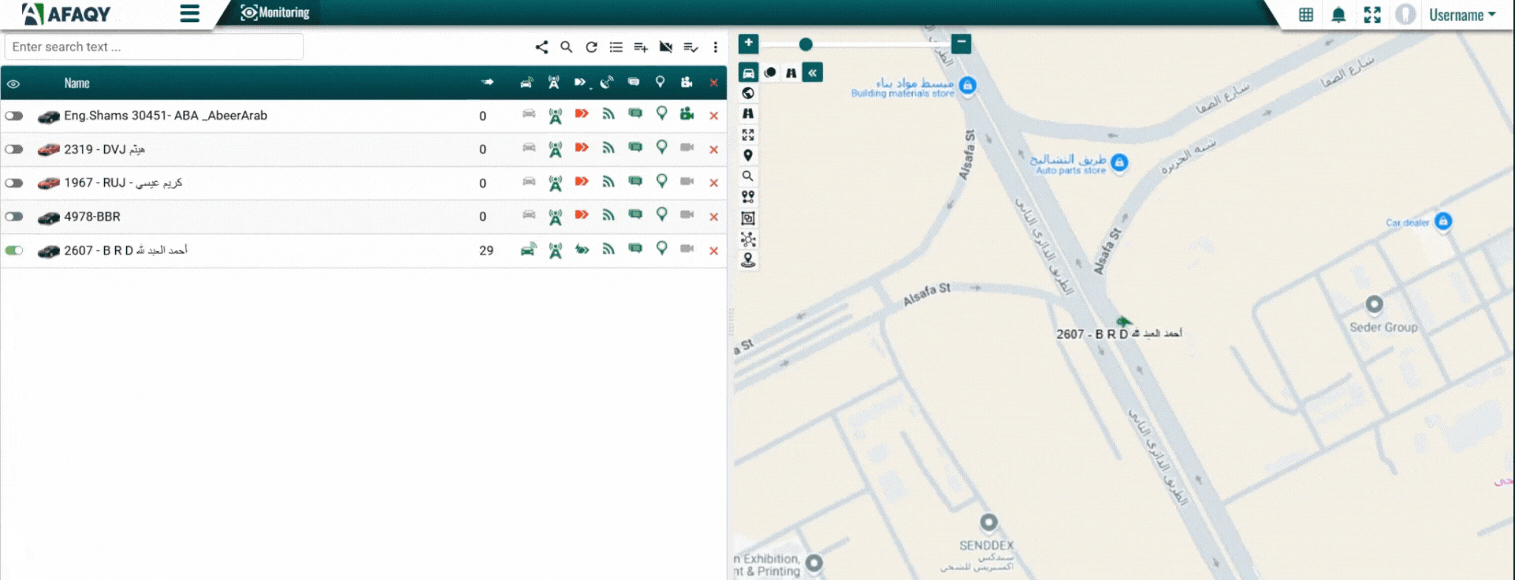Image resolution: width=1515 pixels, height=580 pixels.
Task: Click the map zoom out minus button
Action: pos(961,44)
